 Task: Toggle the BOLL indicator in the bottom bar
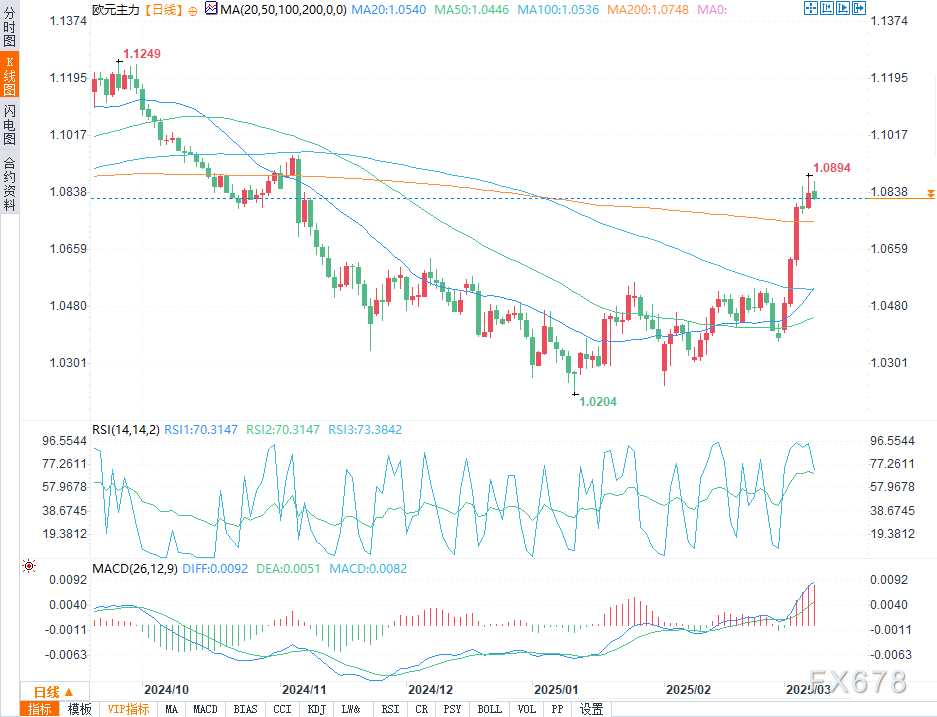(x=490, y=709)
